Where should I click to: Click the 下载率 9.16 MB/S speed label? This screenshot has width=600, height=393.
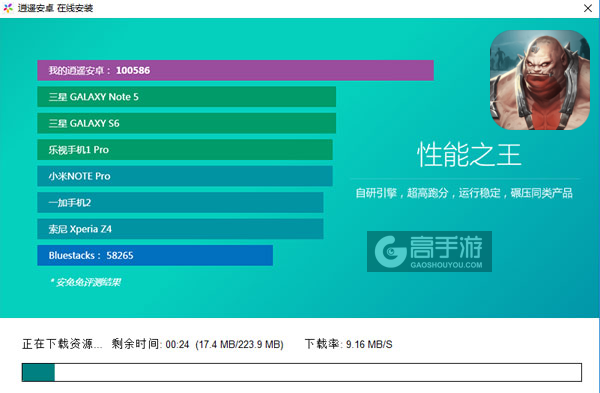349,344
